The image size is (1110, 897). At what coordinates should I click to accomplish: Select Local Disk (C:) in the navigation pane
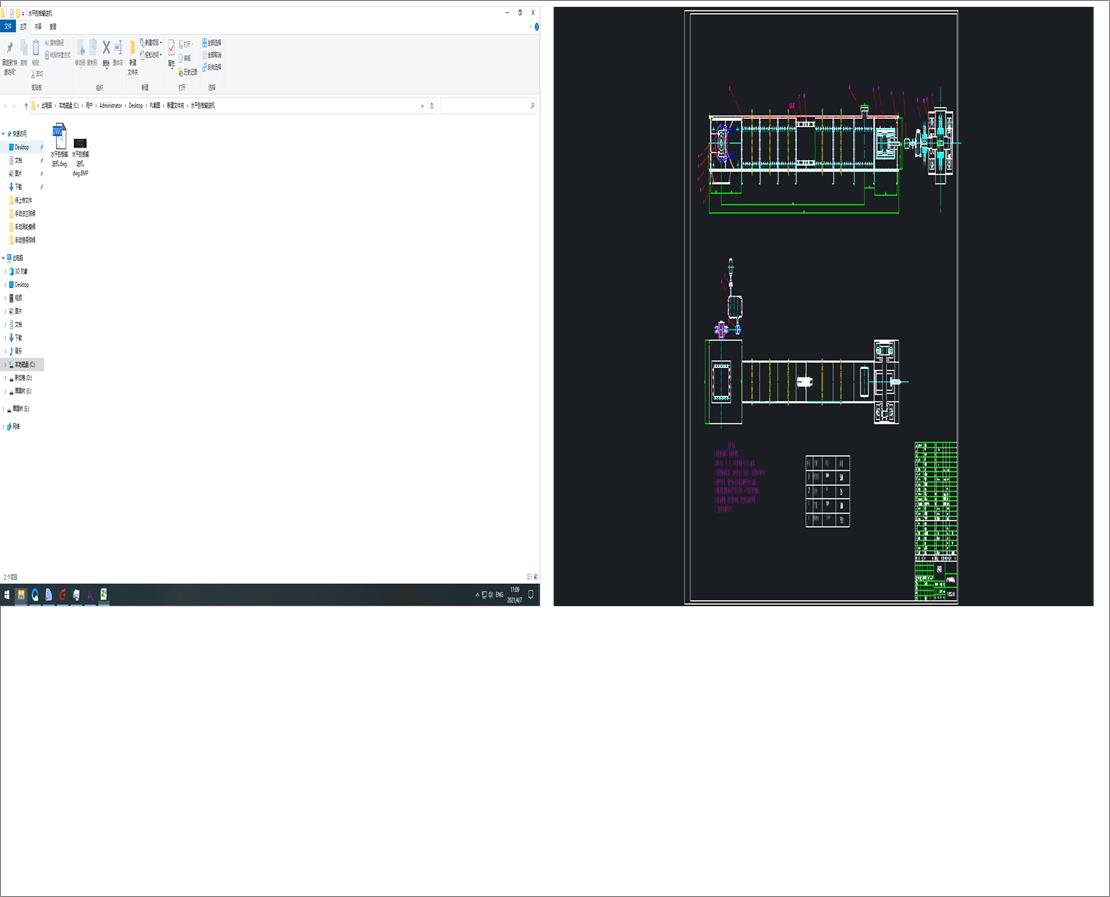24,365
